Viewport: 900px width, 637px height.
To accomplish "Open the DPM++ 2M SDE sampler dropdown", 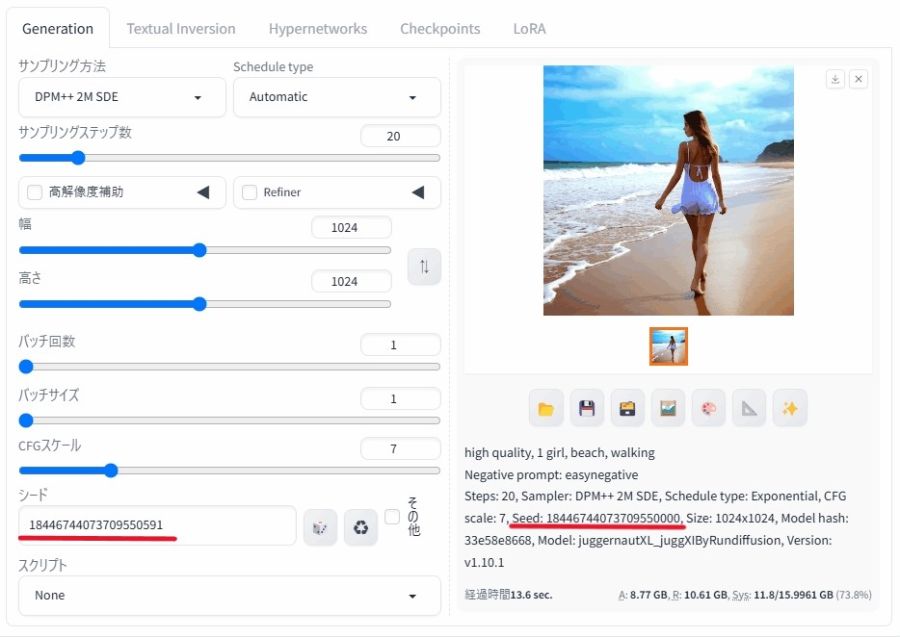I will coord(122,97).
